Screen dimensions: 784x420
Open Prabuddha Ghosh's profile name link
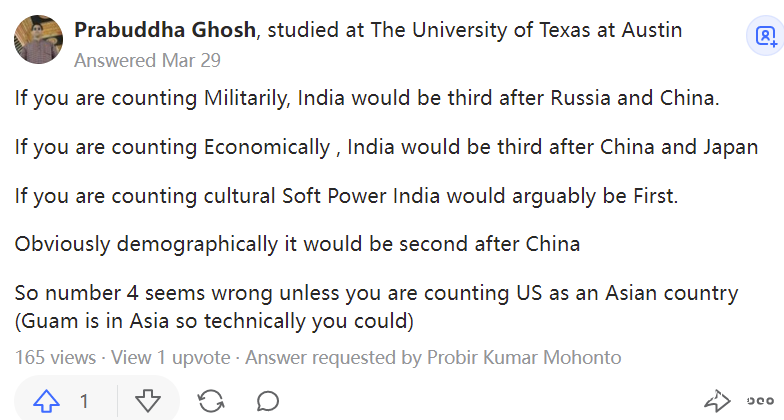pyautogui.click(x=164, y=30)
